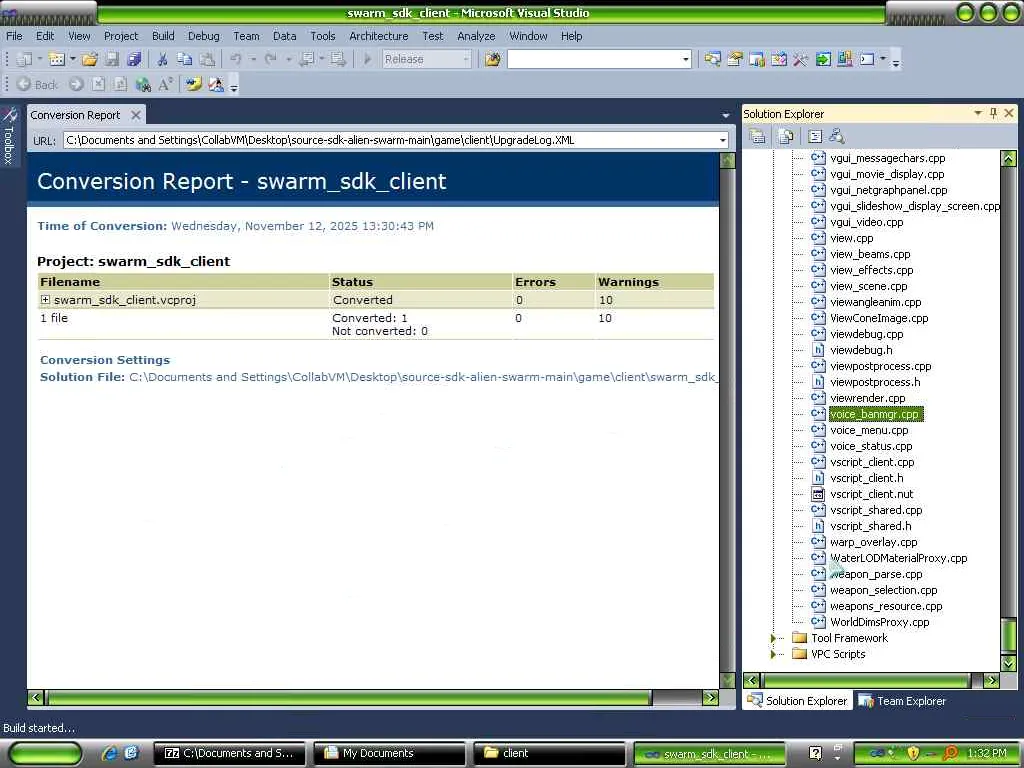Click the Navigate Forward icon
The image size is (1024, 768).
(x=338, y=59)
